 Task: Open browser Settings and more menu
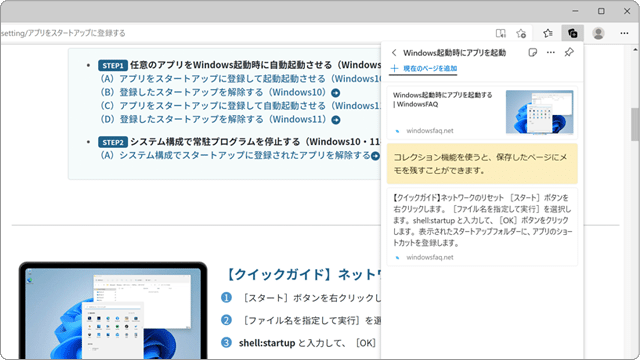624,33
